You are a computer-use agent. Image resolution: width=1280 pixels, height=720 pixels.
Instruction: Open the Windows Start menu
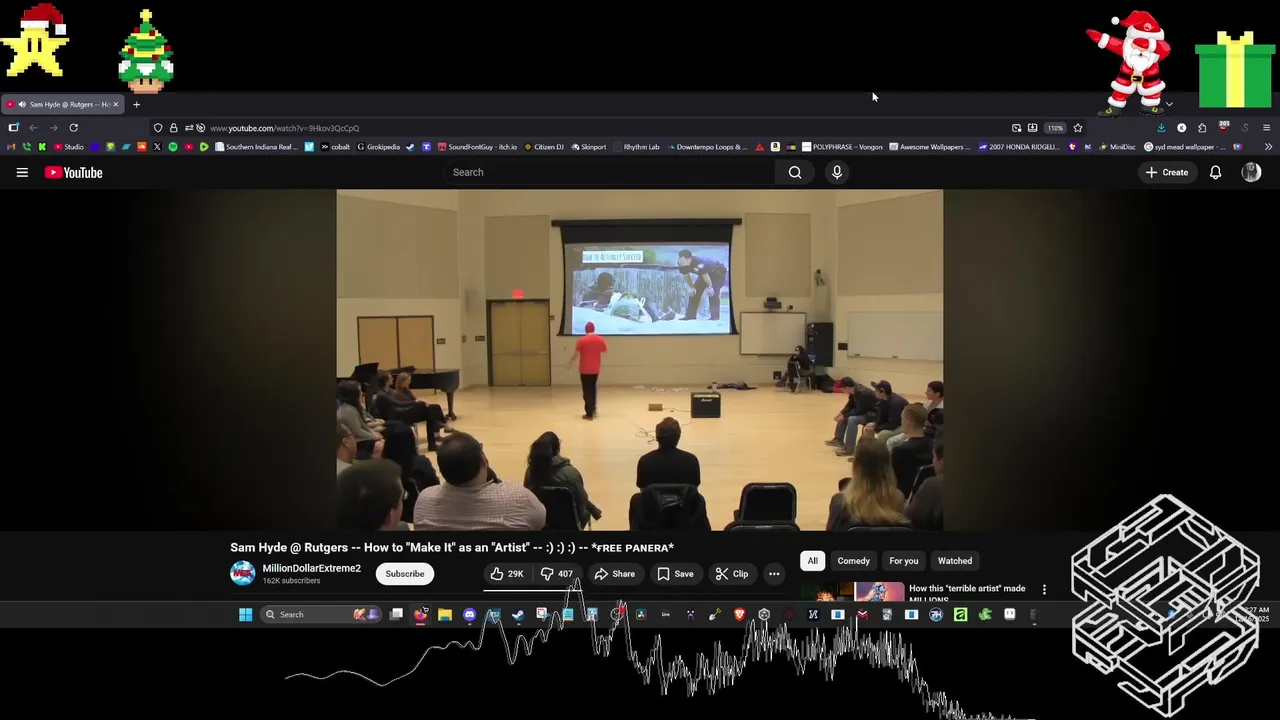click(245, 614)
